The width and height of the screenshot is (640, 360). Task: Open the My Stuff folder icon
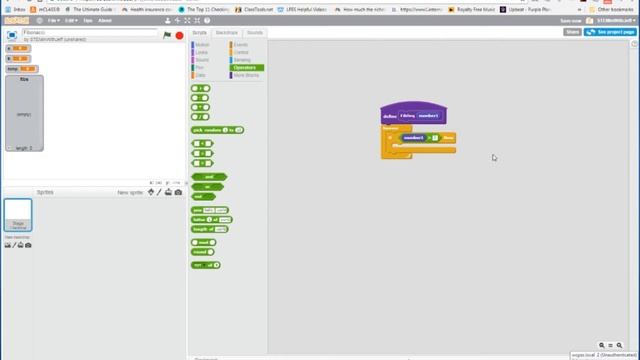click(x=589, y=20)
